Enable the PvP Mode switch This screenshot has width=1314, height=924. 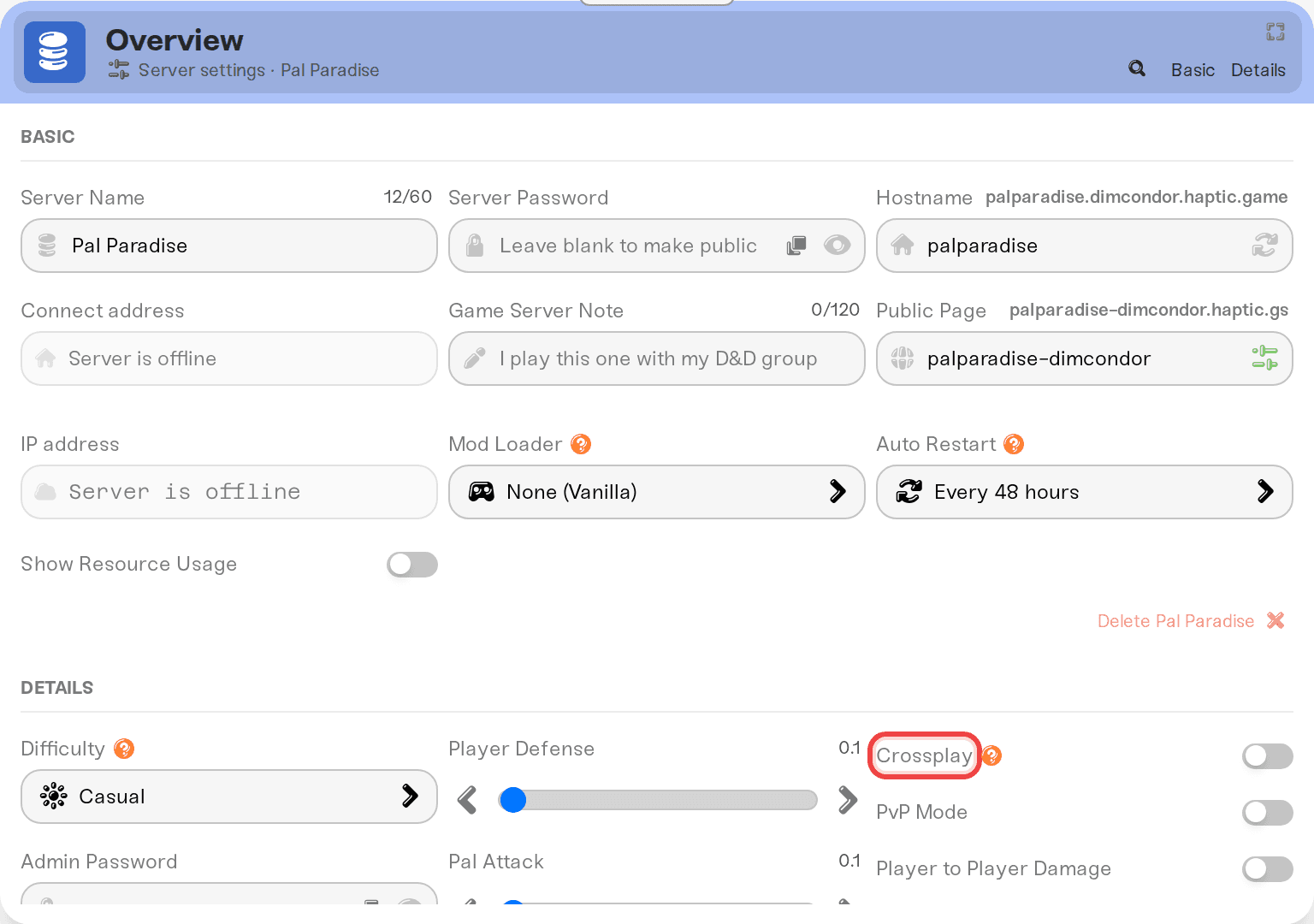point(1268,812)
